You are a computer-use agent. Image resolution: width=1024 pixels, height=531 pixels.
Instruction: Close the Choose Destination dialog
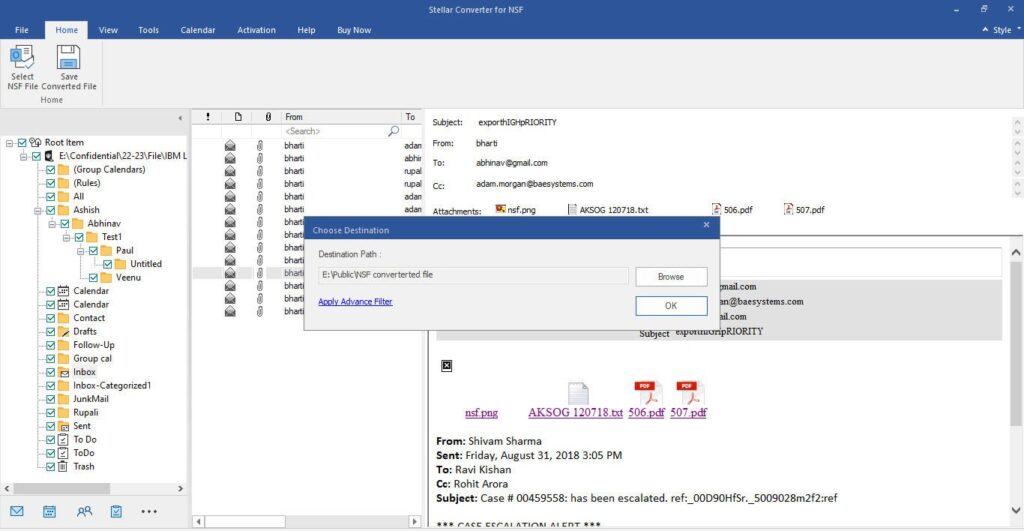706,225
